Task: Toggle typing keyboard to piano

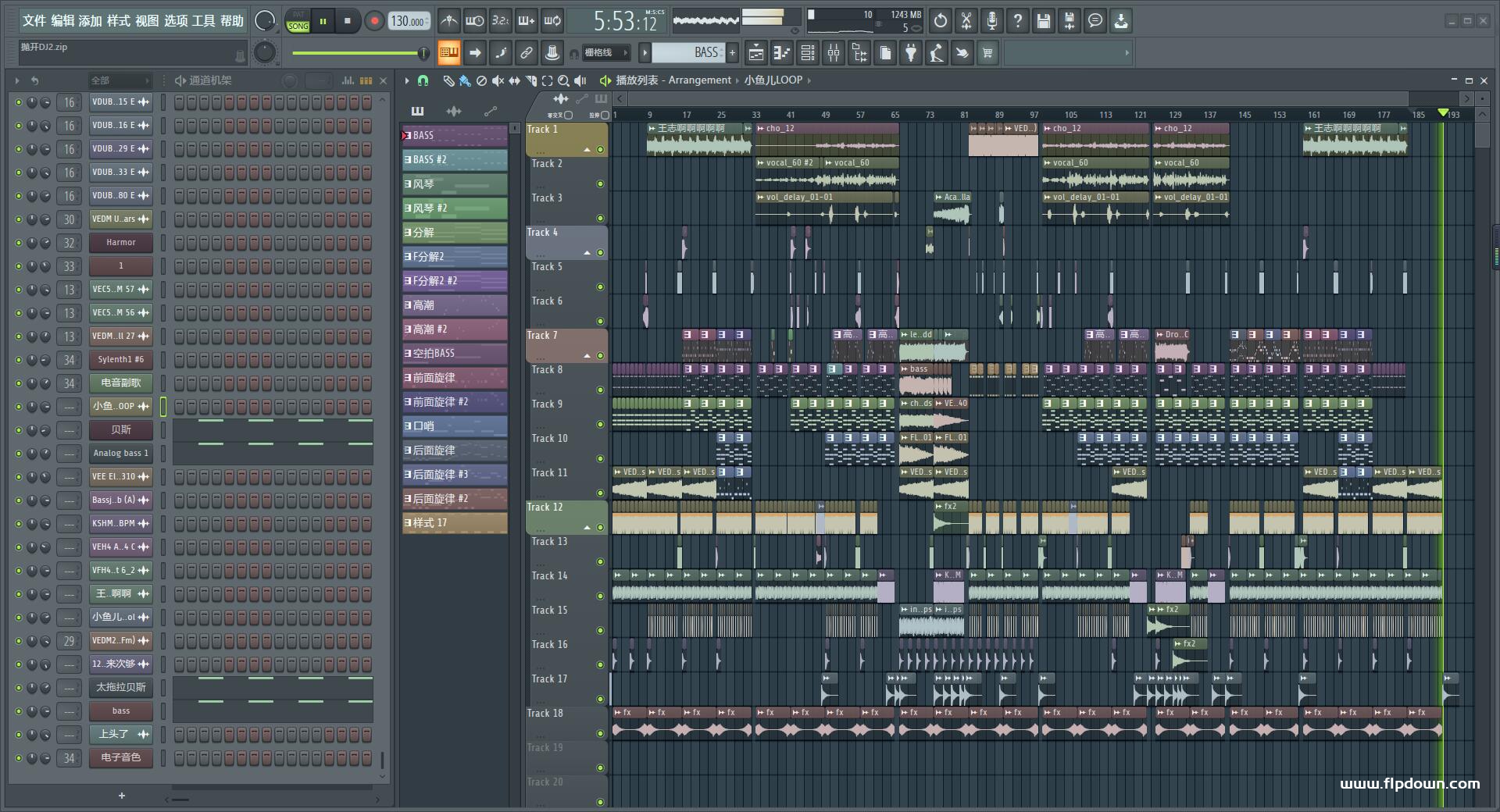Action: point(448,53)
